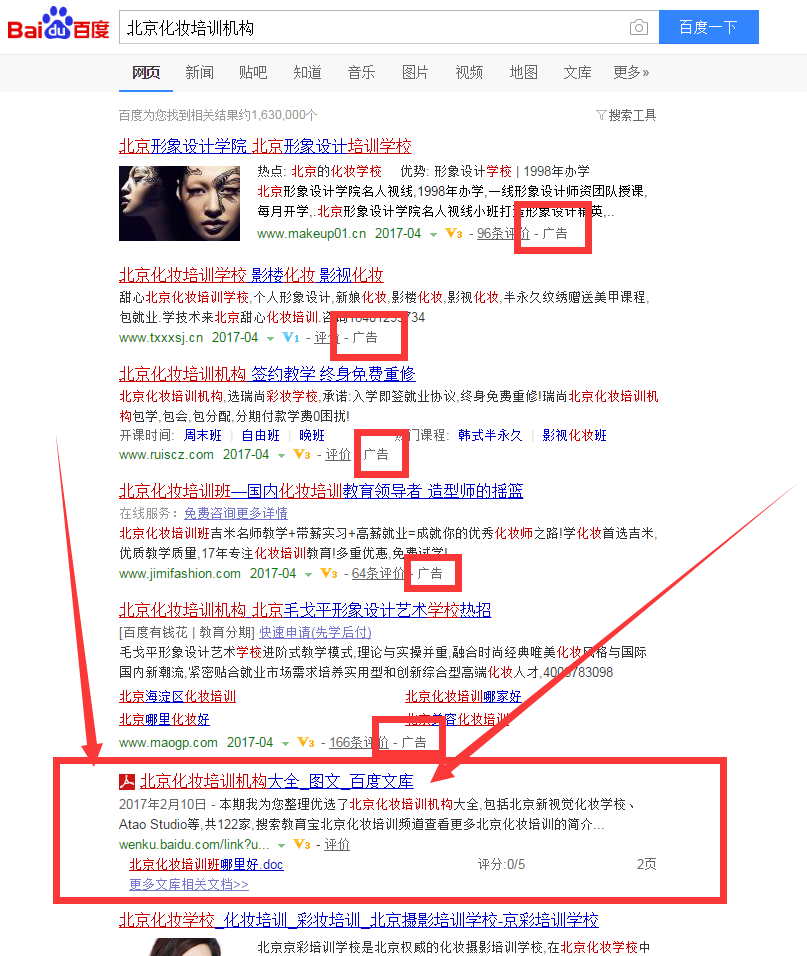Click V3 badge on jimifashion.com result
Image resolution: width=807 pixels, height=956 pixels.
coord(329,573)
